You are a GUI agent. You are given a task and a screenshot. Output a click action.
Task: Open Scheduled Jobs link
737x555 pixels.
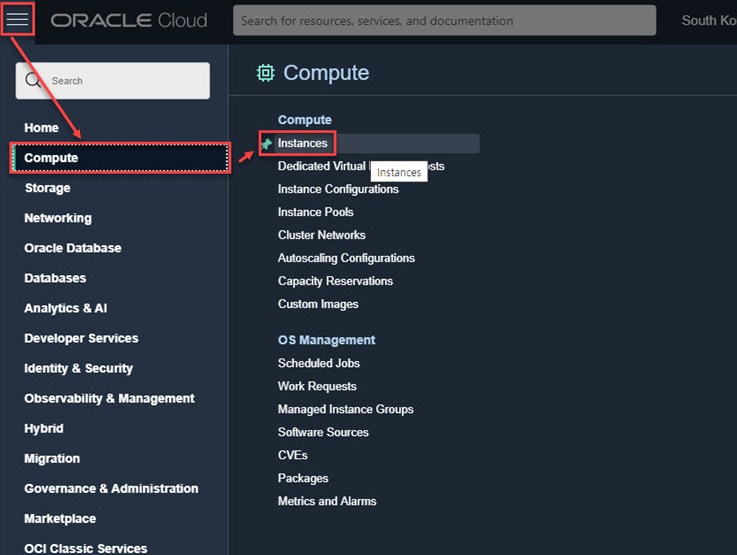[x=319, y=364]
